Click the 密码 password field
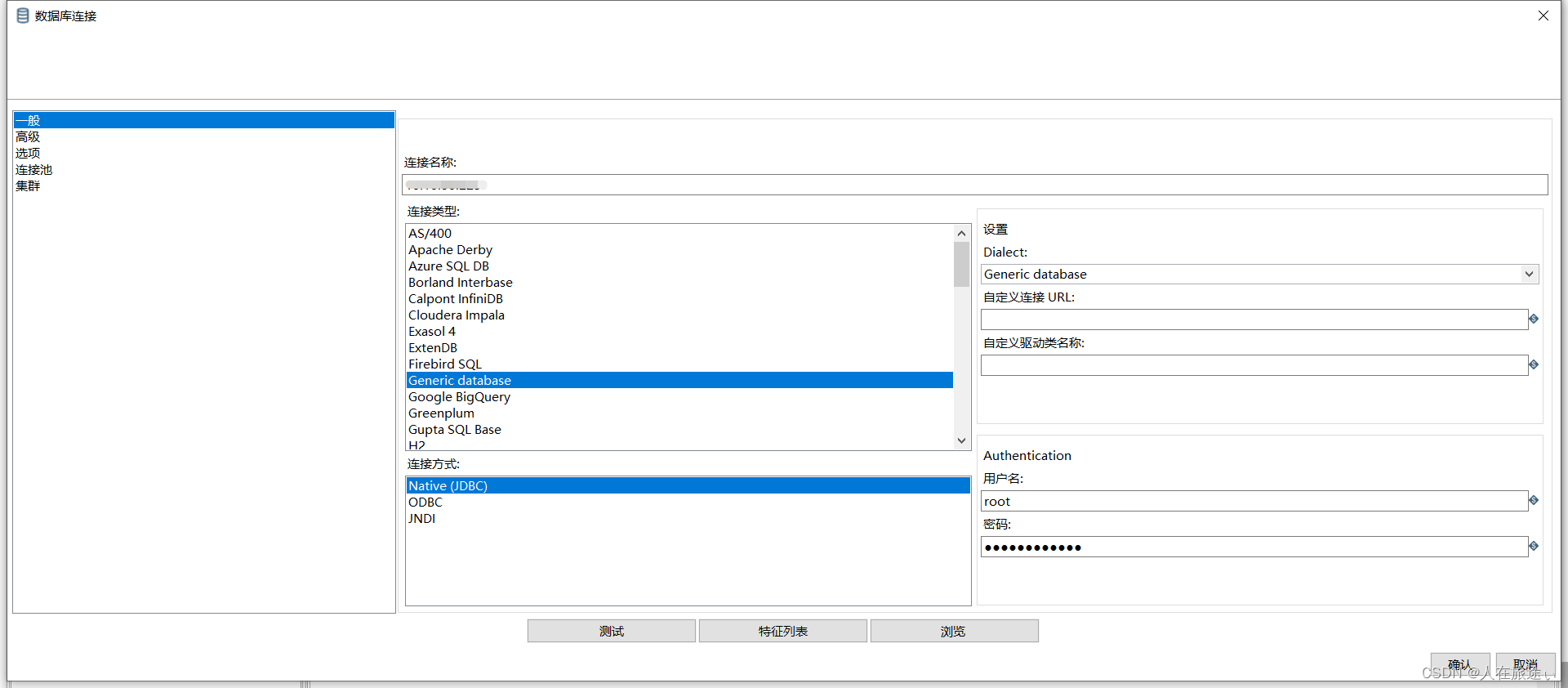The height and width of the screenshot is (688, 1568). click(x=1254, y=547)
